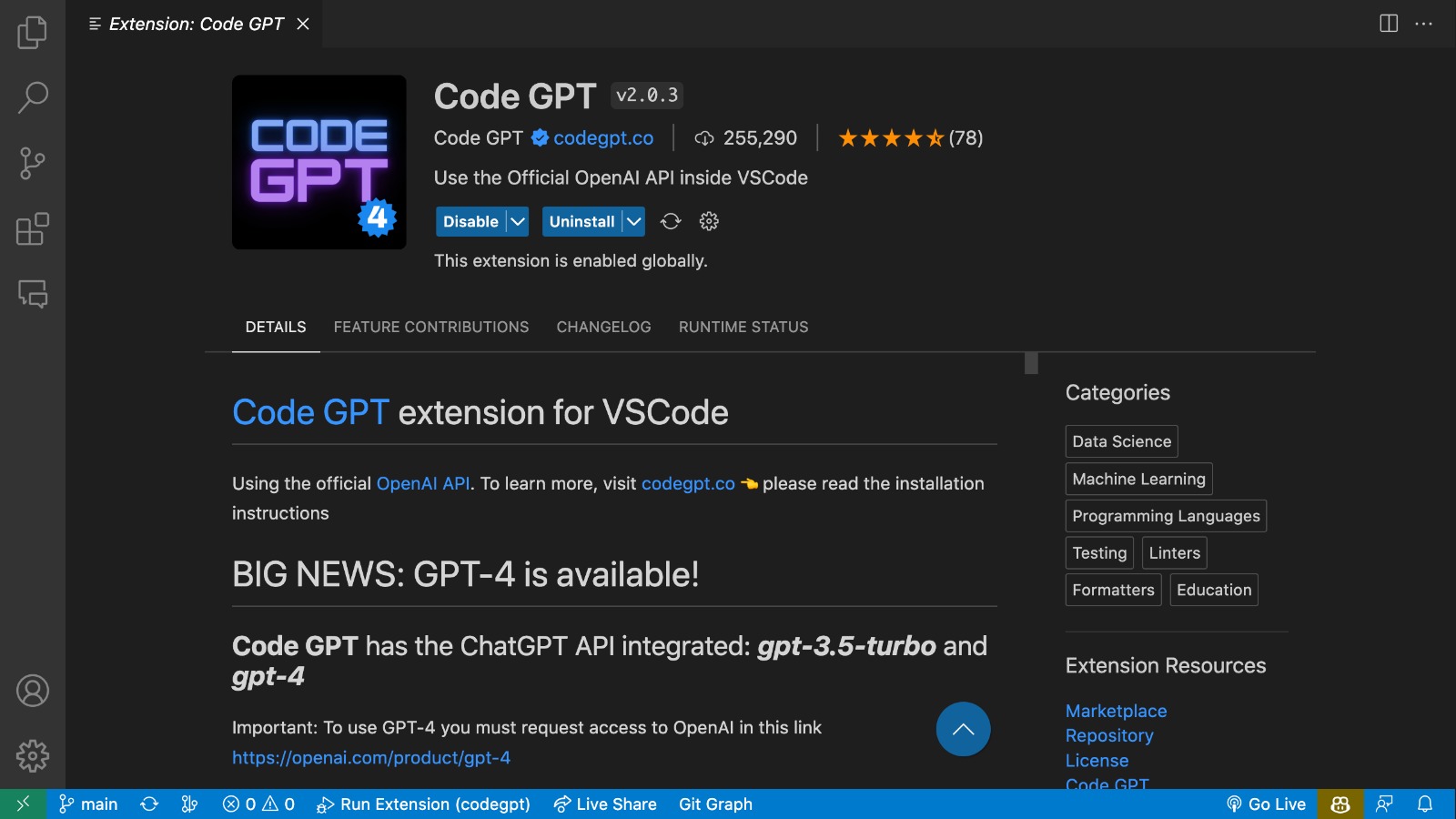
Task: Select the Linters category
Action: pos(1174,552)
